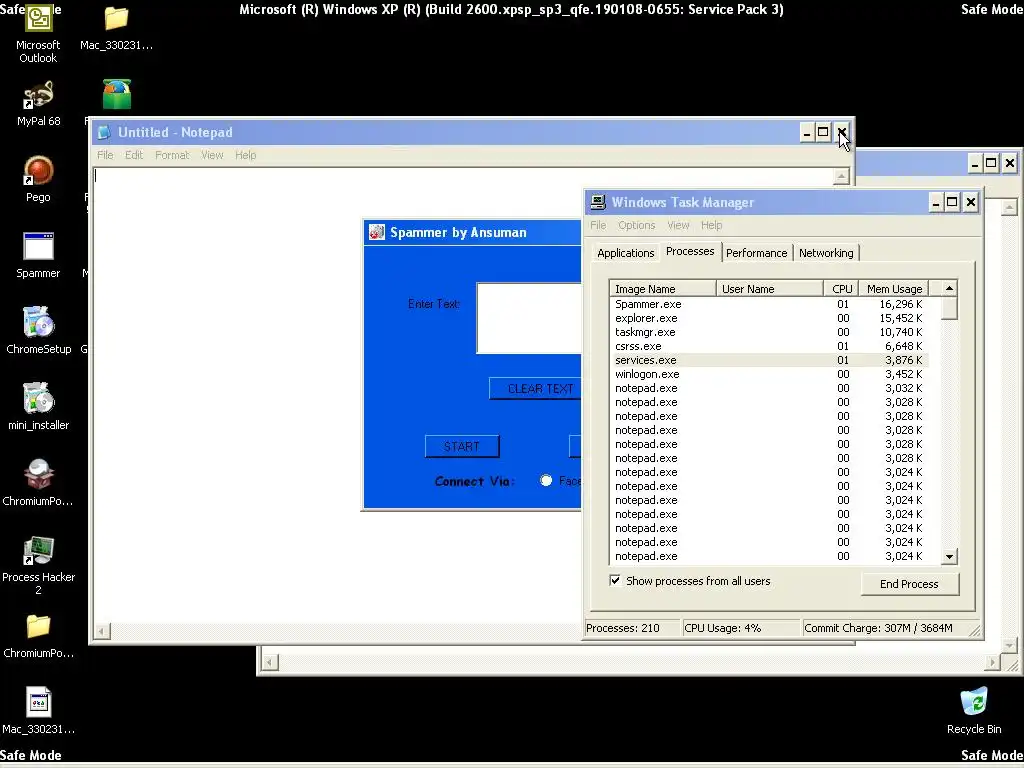Screen dimensions: 1024x768
Task: Select the taskmgr.exe process row
Action: click(769, 332)
